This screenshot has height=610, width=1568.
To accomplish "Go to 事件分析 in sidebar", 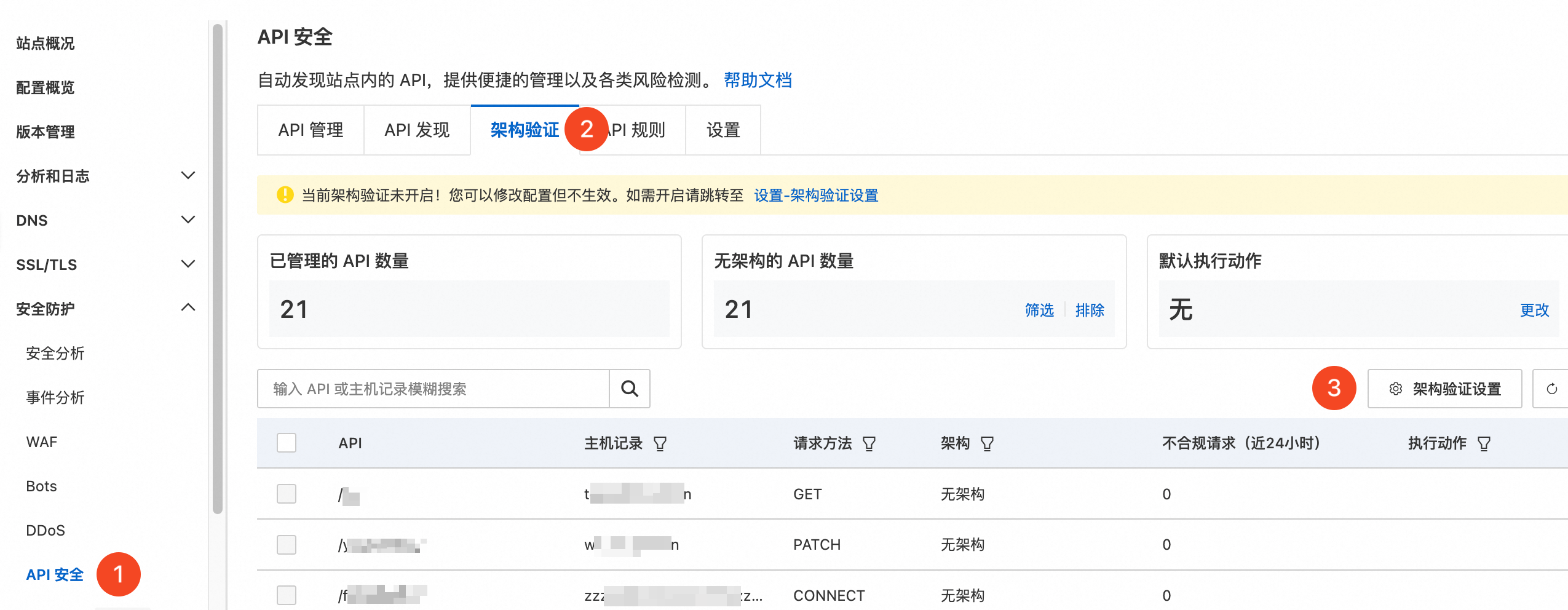I will [55, 397].
